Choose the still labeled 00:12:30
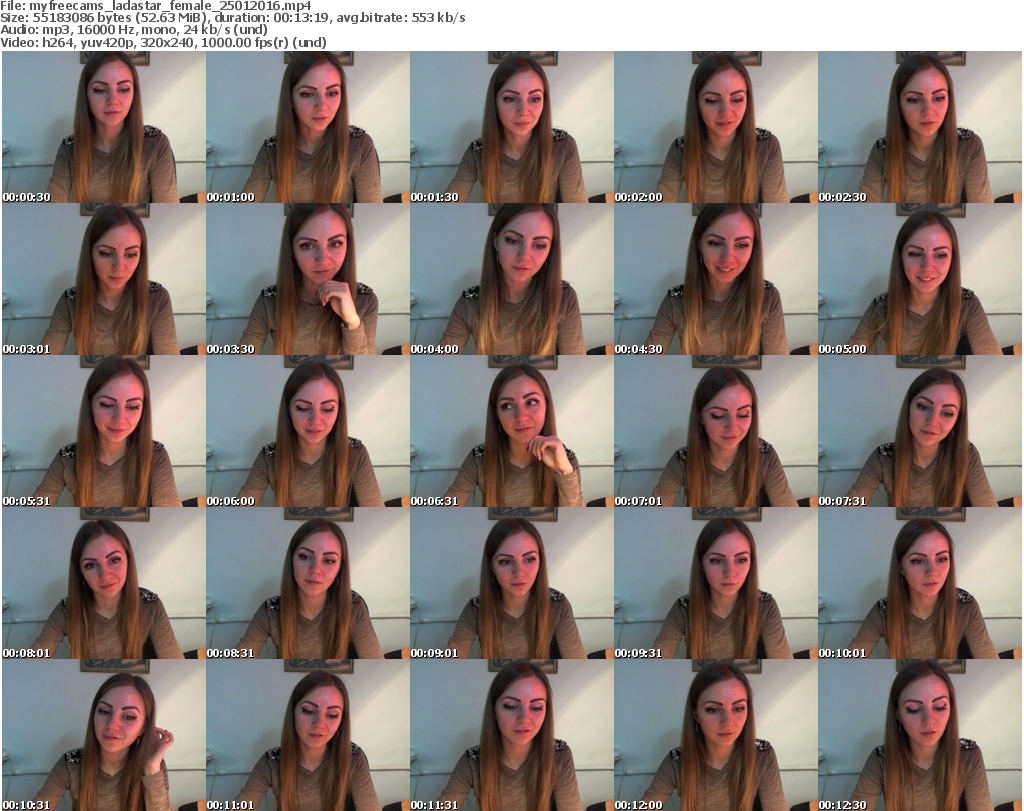The image size is (1024, 811). point(920,735)
